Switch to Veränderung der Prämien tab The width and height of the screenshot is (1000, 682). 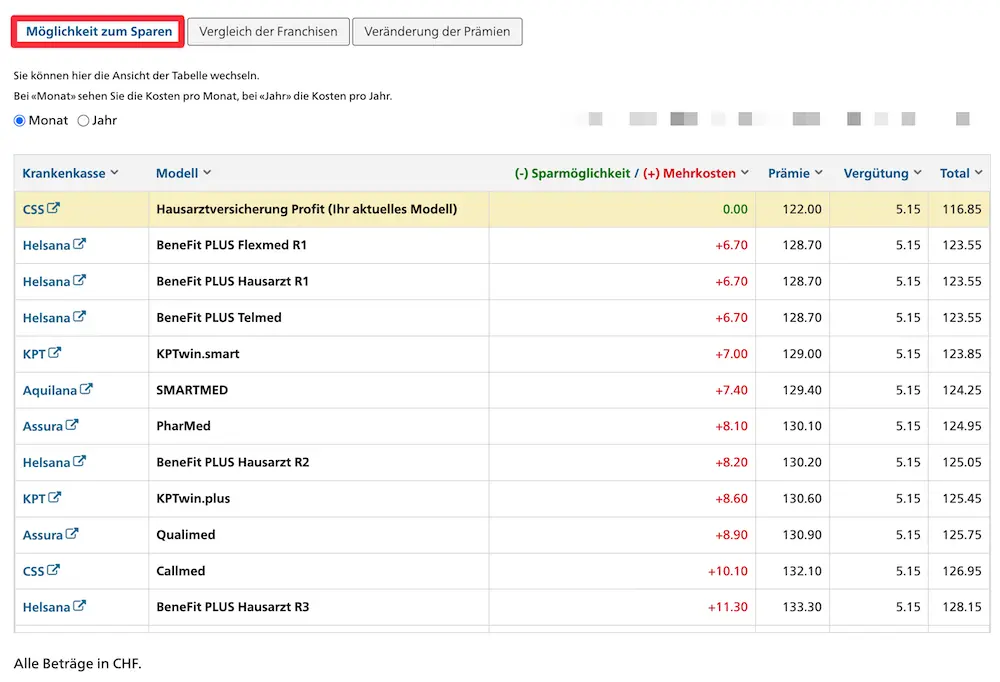click(437, 31)
